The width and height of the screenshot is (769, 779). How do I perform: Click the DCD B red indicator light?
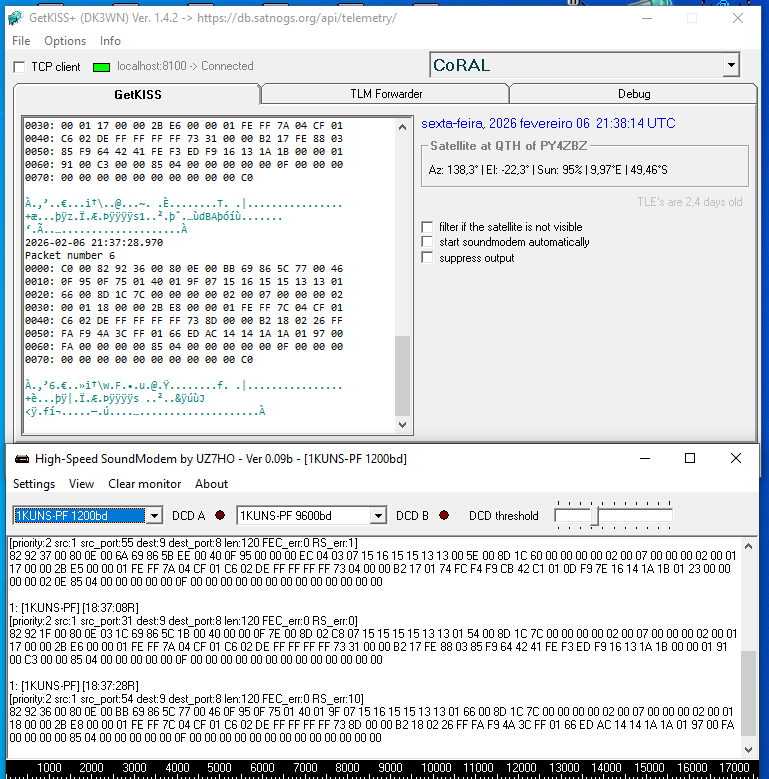coord(443,516)
